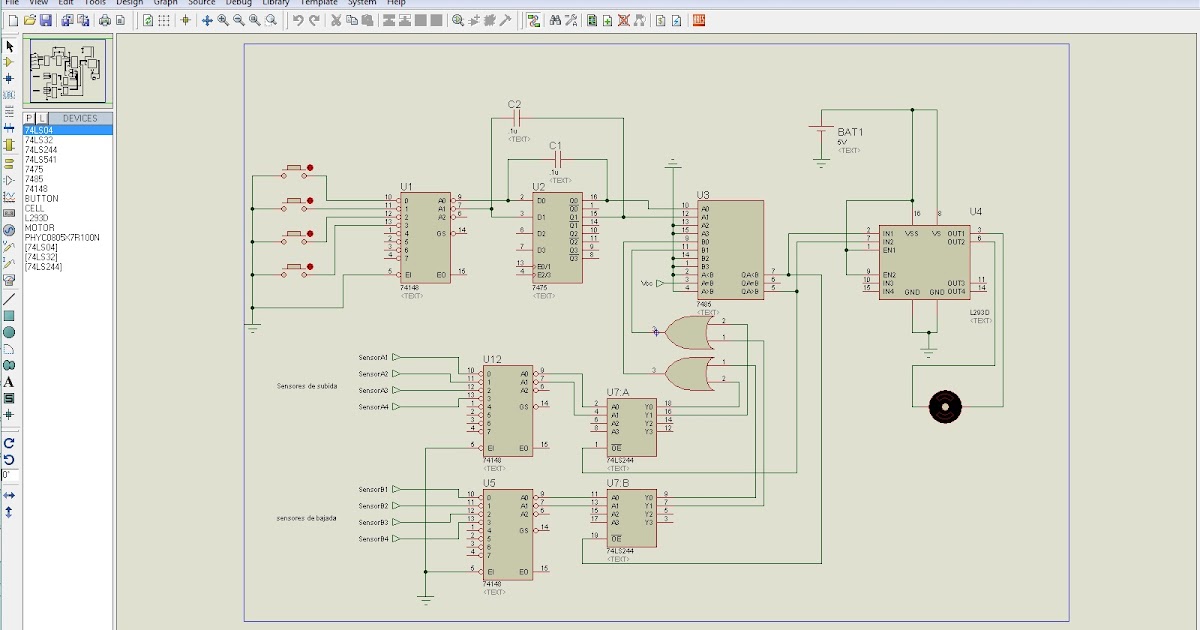Click the L library manage button
The image size is (1200, 630).
tap(42, 118)
